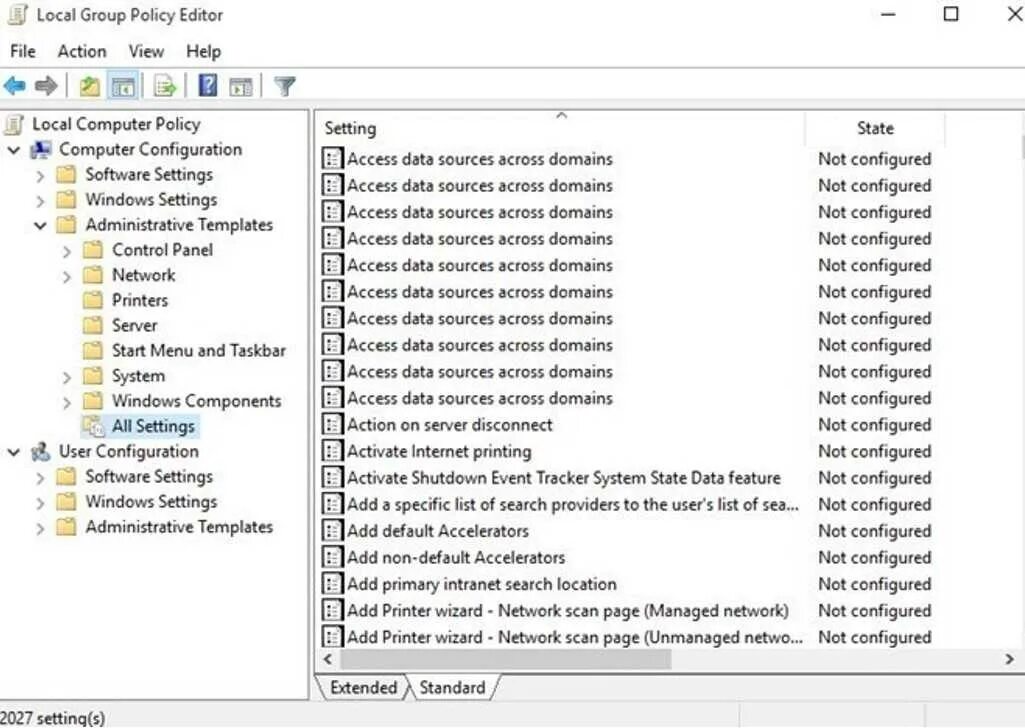
Task: Select Add Printer wizard (Managed network) setting
Action: pyautogui.click(x=567, y=611)
